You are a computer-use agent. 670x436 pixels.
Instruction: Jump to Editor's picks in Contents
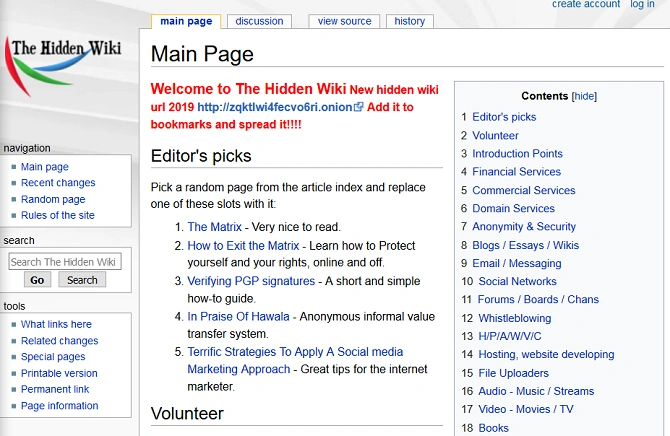click(x=504, y=117)
